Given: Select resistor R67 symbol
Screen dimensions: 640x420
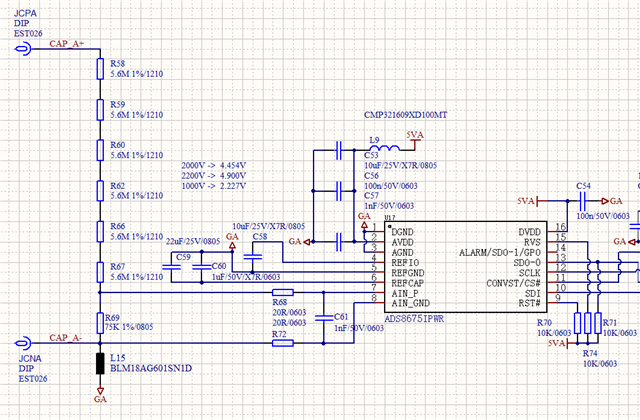Looking at the screenshot, I should 100,272.
